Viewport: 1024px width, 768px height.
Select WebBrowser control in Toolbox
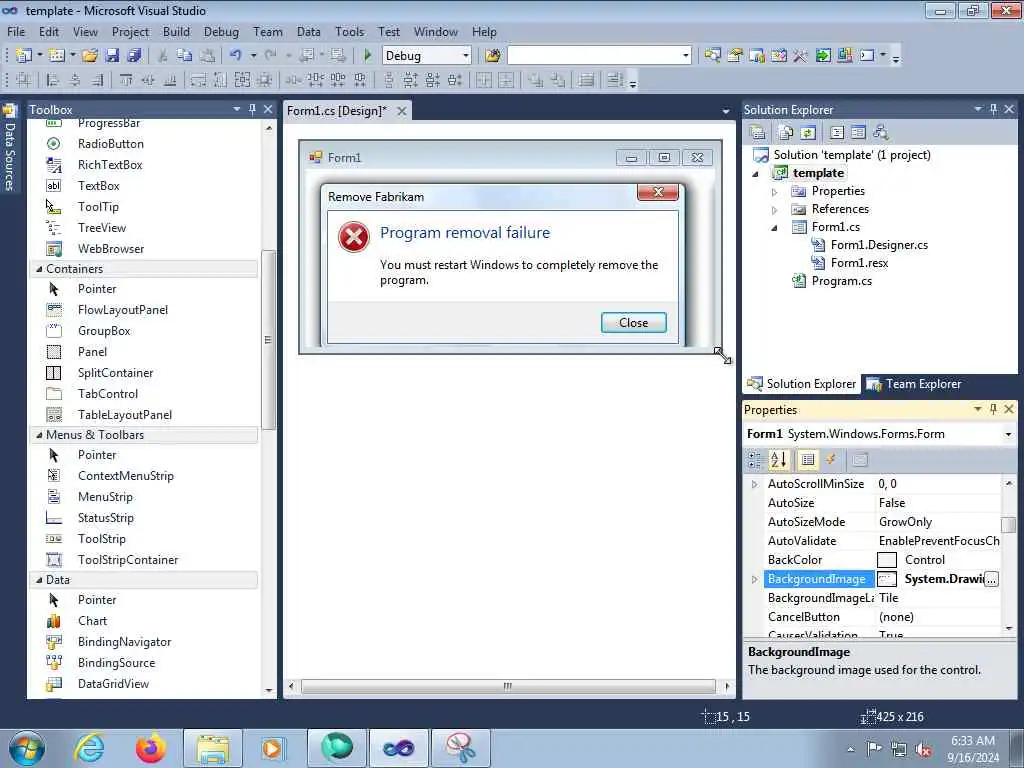pos(111,248)
